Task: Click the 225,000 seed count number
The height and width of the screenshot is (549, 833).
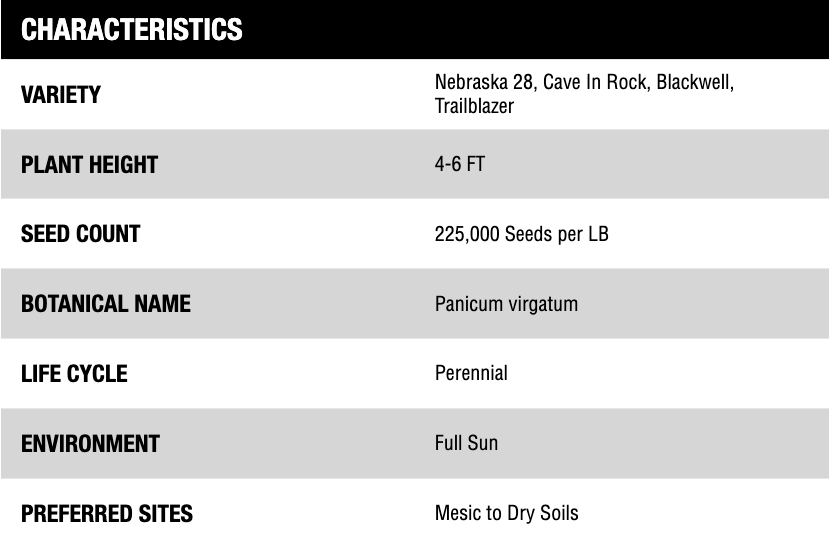Action: pyautogui.click(x=467, y=234)
